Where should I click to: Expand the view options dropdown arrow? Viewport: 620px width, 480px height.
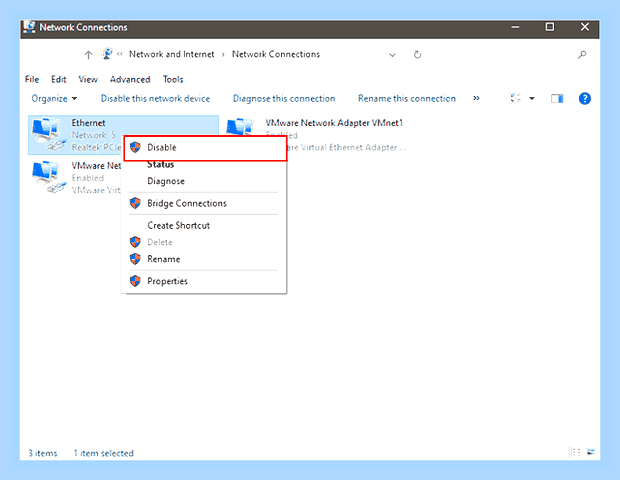click(x=532, y=98)
